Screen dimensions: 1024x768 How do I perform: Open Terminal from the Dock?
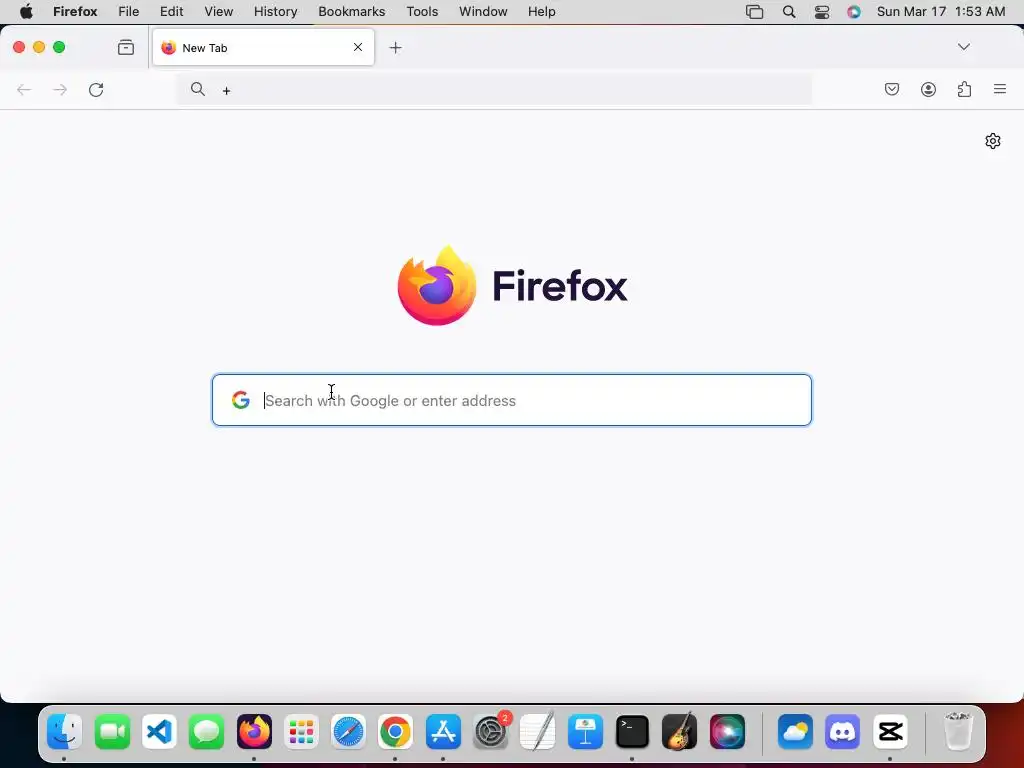pos(632,731)
